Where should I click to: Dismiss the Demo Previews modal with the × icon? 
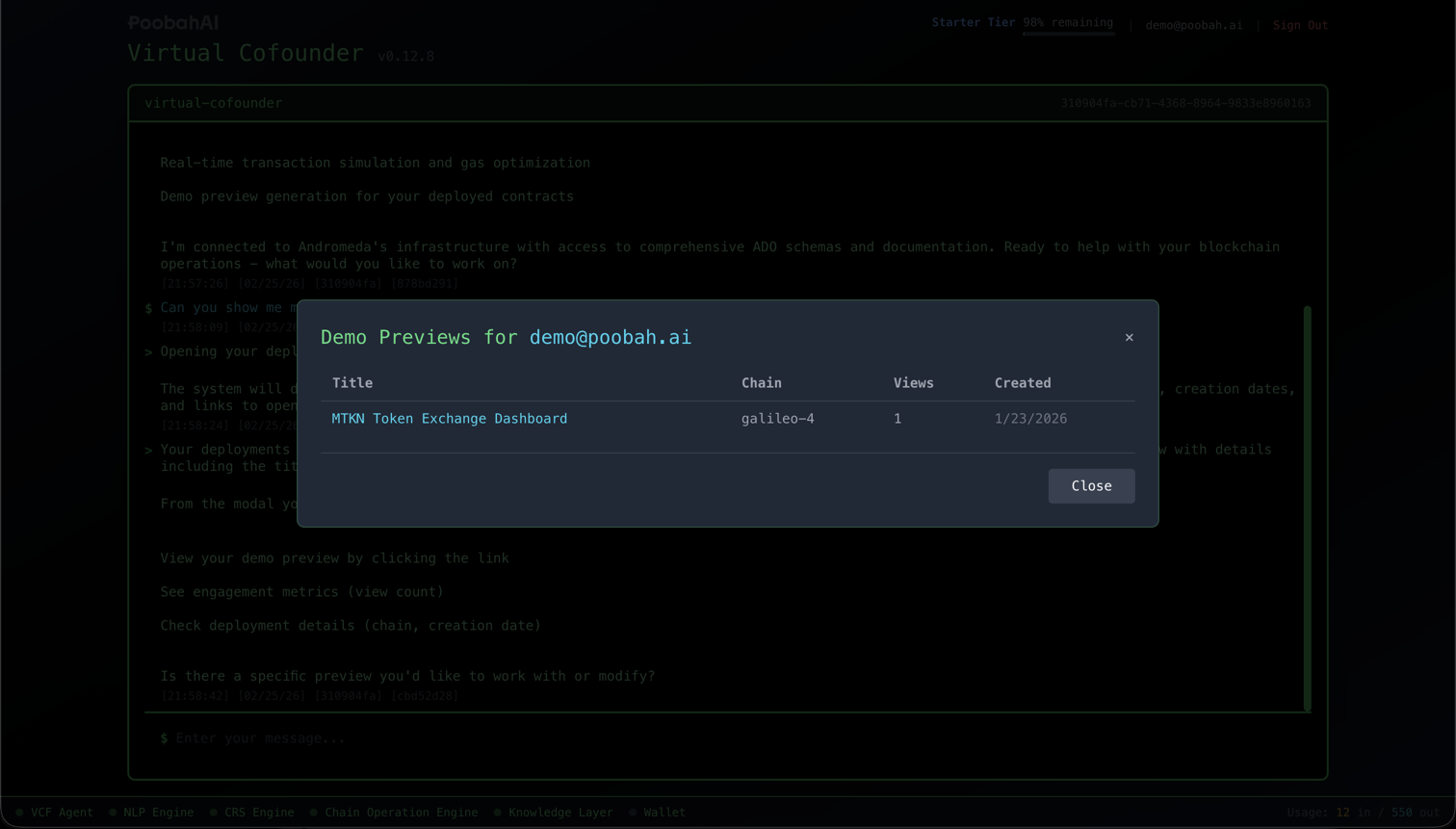(x=1129, y=337)
